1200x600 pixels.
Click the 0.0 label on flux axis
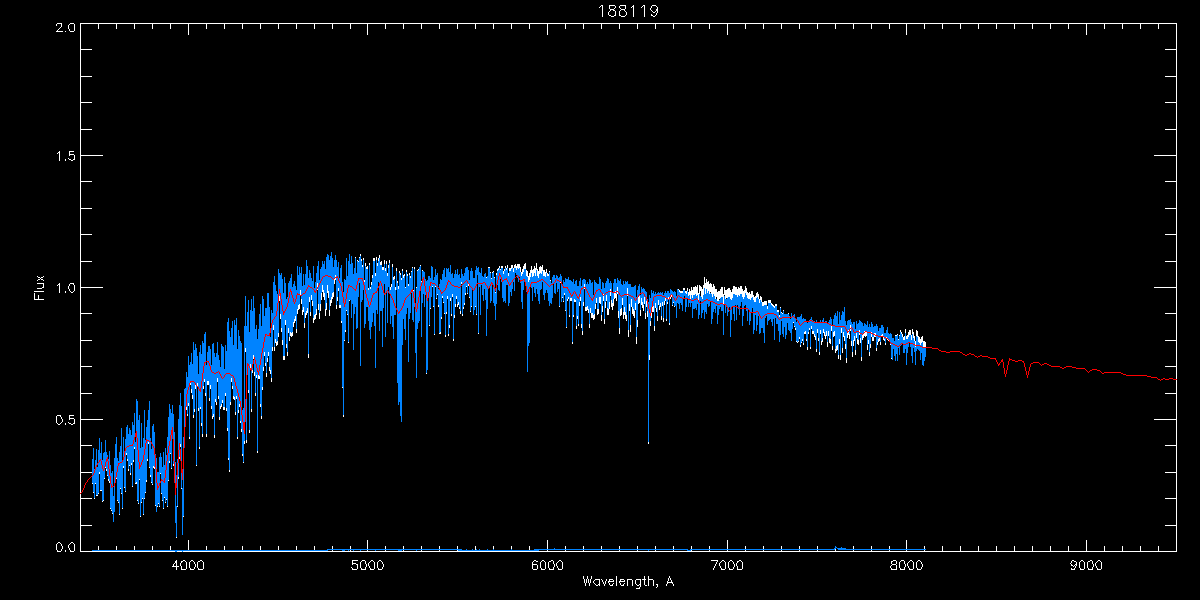point(65,546)
